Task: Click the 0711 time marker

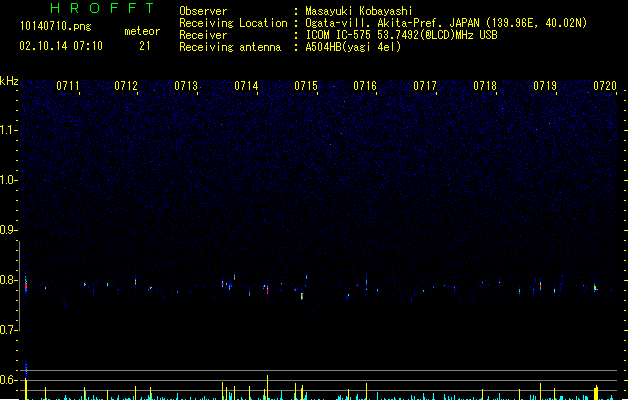Action: click(68, 86)
